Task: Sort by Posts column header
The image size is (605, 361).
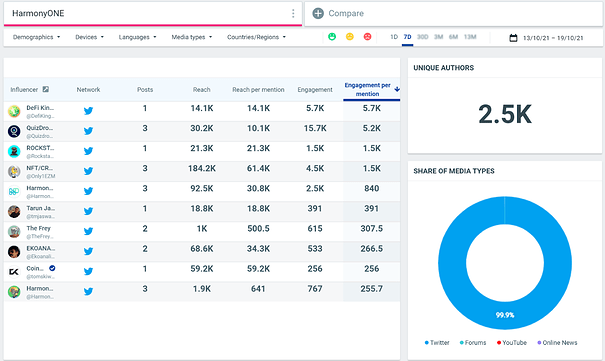Action: tap(145, 89)
